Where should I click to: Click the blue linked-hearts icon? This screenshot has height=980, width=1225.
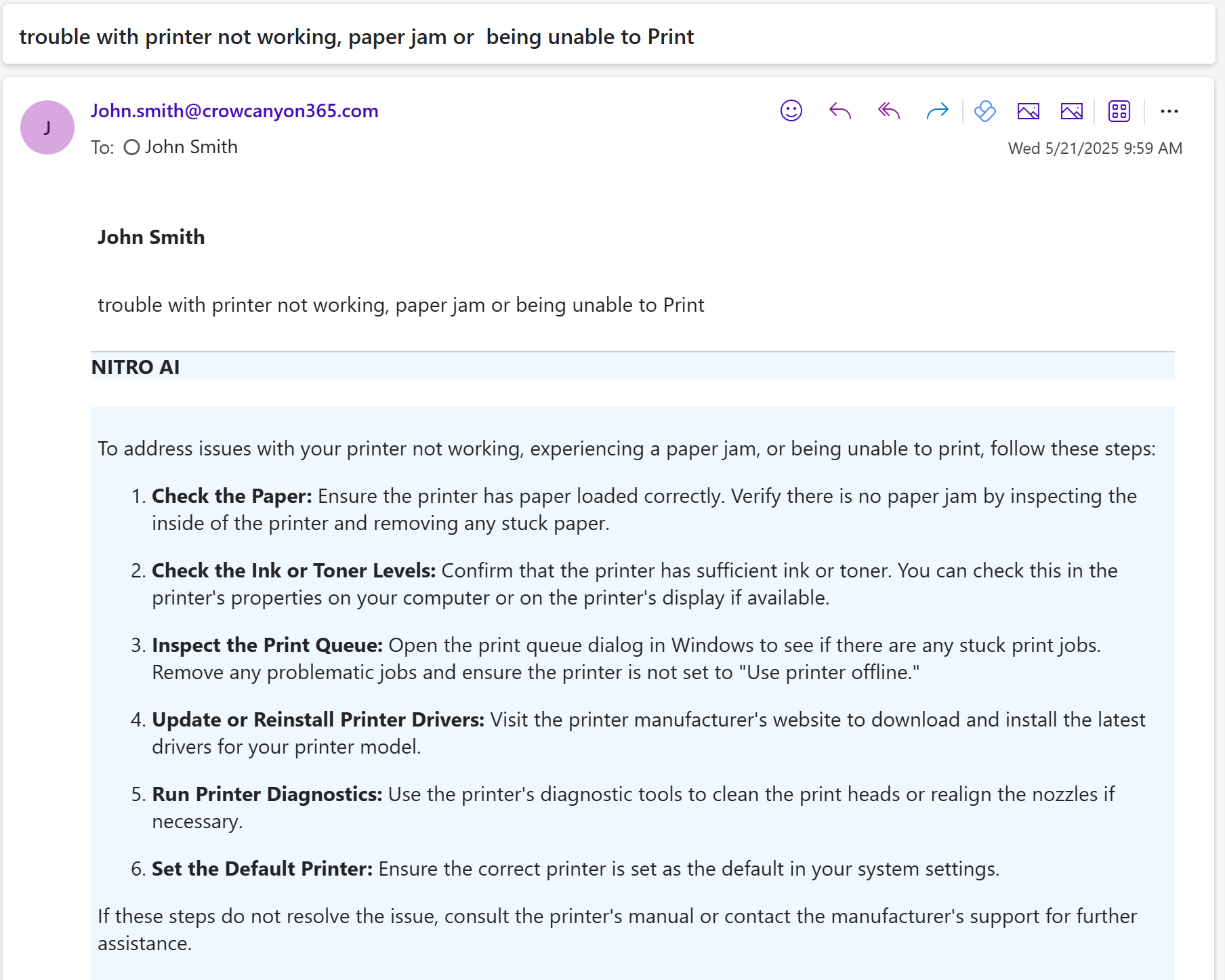coord(984,110)
